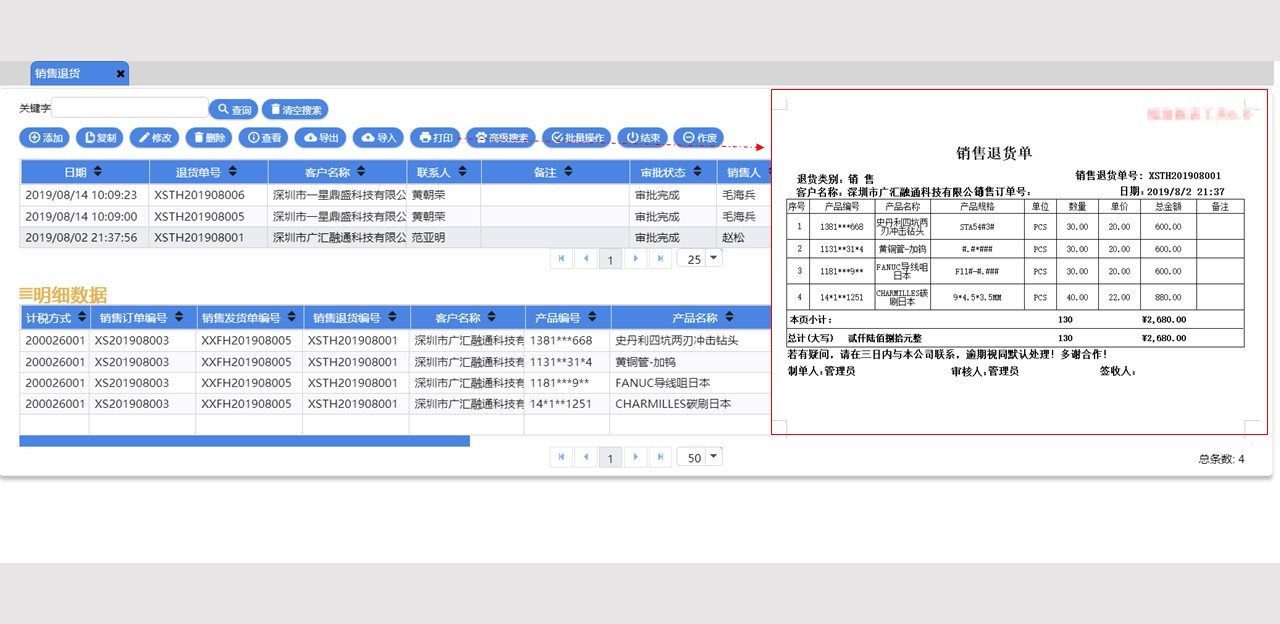This screenshot has width=1280, height=624.
Task: Open 高级搜索 advanced search
Action: point(500,138)
